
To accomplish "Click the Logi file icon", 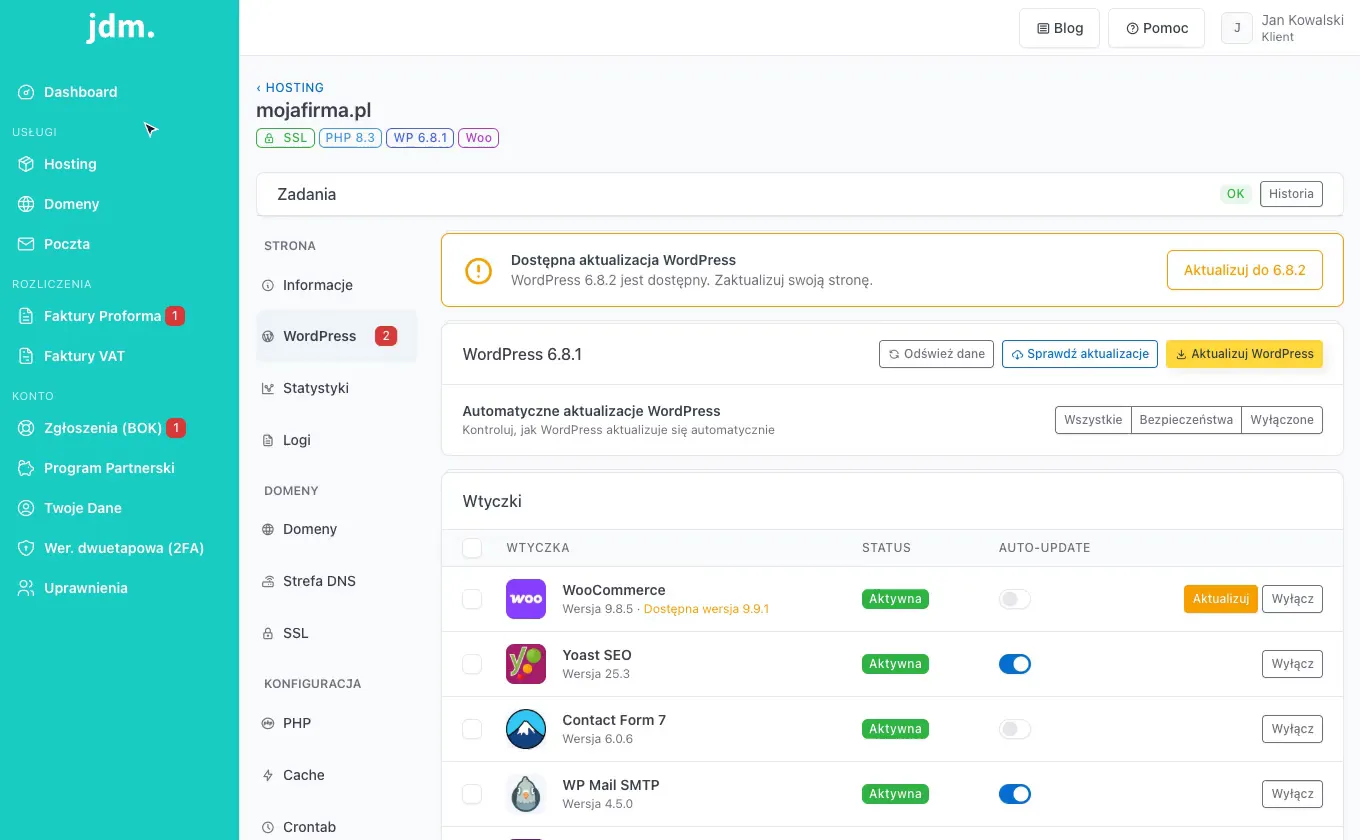I will point(268,440).
